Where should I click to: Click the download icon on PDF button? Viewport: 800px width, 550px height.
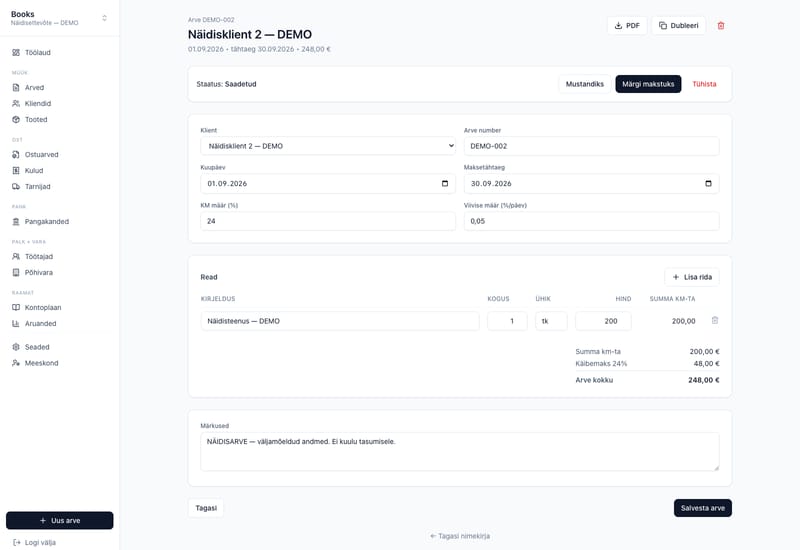(x=618, y=26)
